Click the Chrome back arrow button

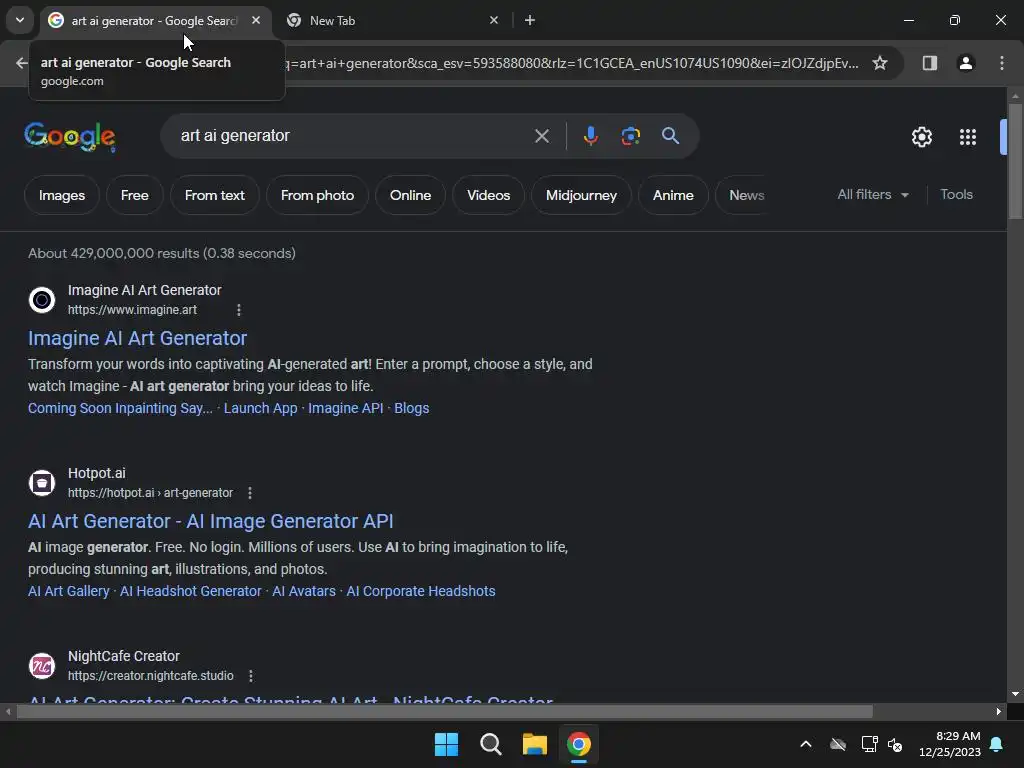click(x=22, y=63)
